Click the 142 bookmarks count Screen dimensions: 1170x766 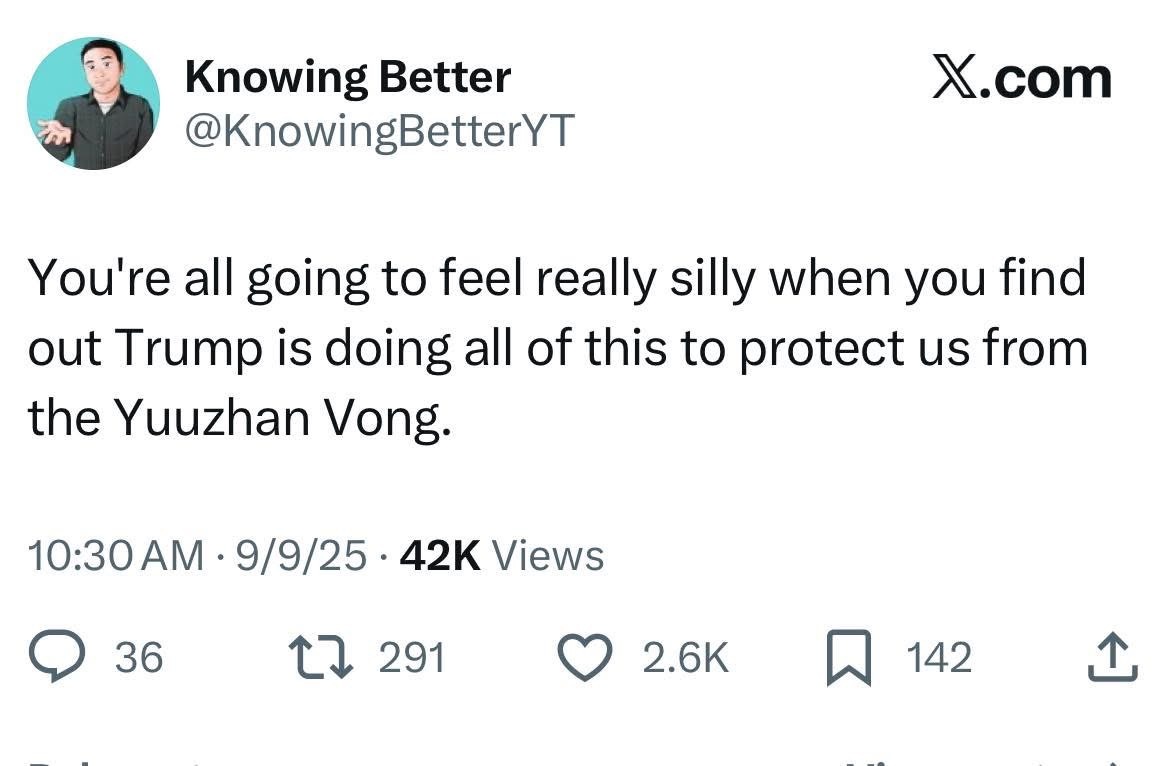point(939,657)
